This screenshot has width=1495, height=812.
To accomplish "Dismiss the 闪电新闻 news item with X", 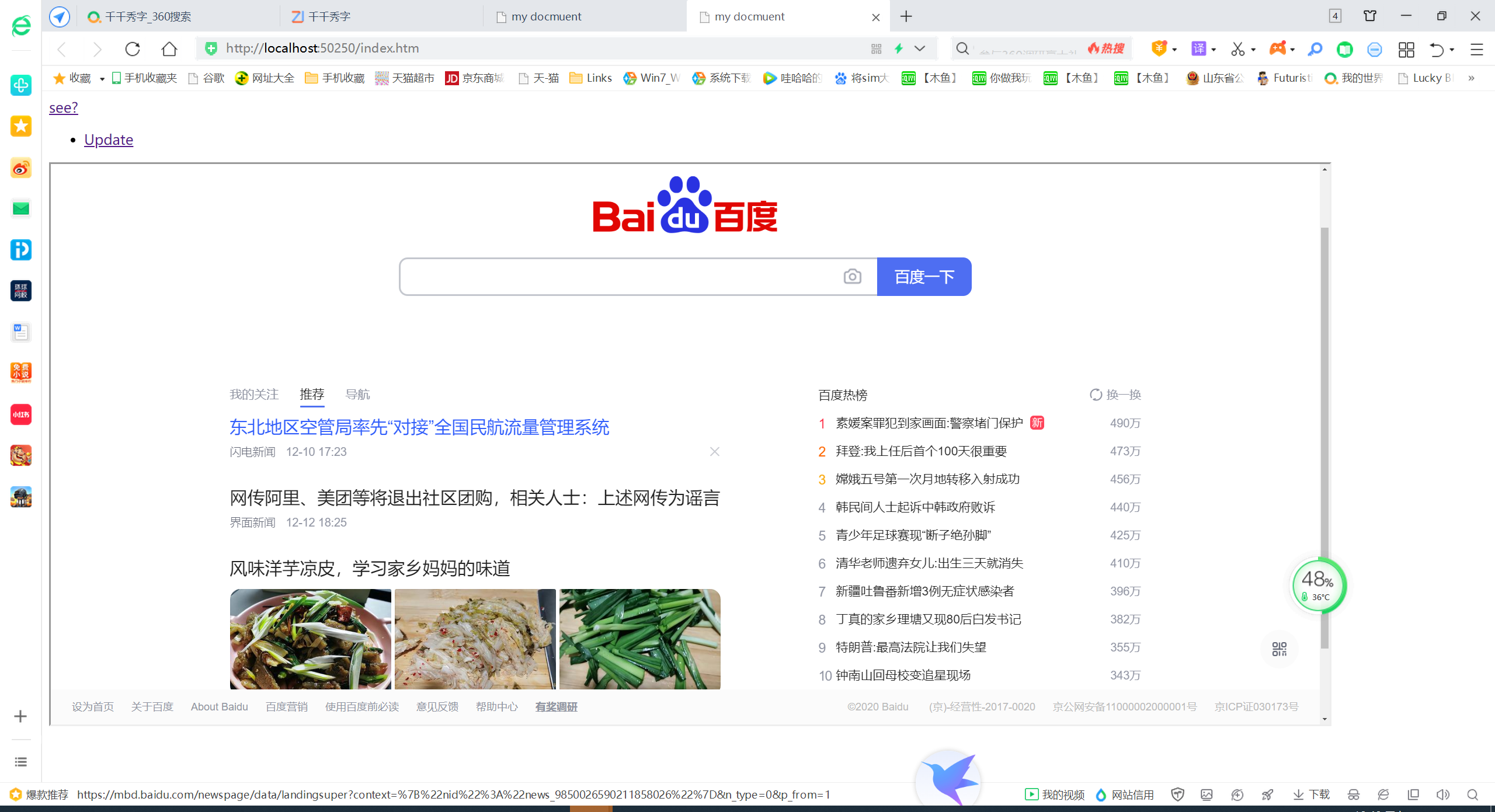I will click(x=715, y=451).
